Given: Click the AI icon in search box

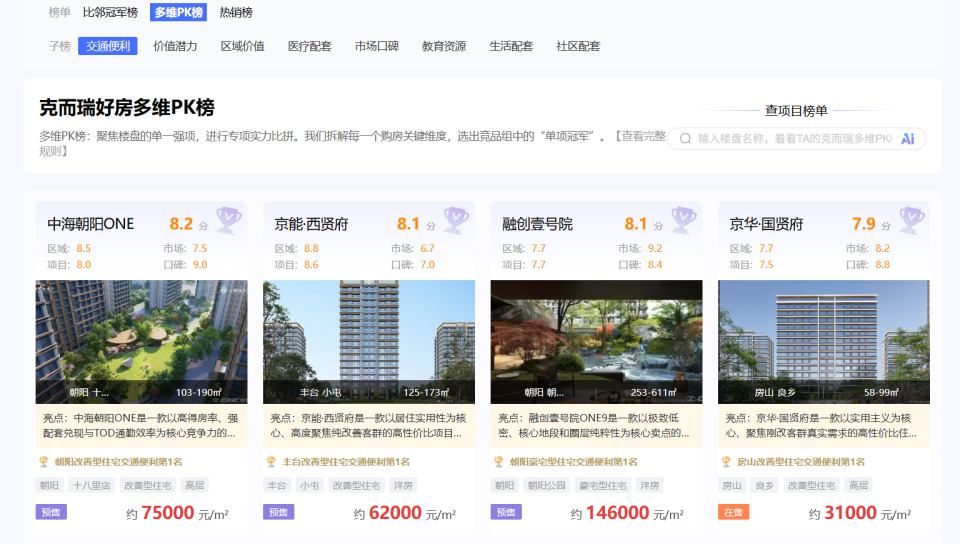Looking at the screenshot, I should [x=907, y=139].
